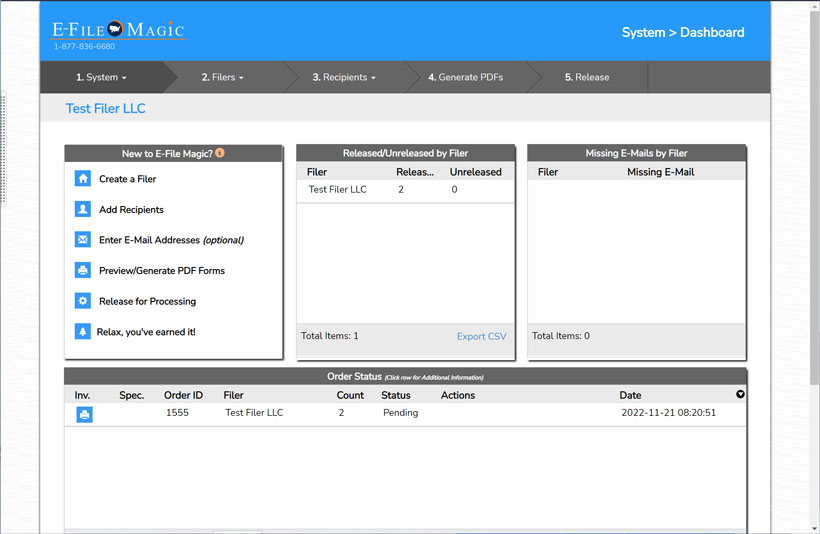Sort by Missing E-Mail column header
The image size is (820, 534).
[660, 172]
